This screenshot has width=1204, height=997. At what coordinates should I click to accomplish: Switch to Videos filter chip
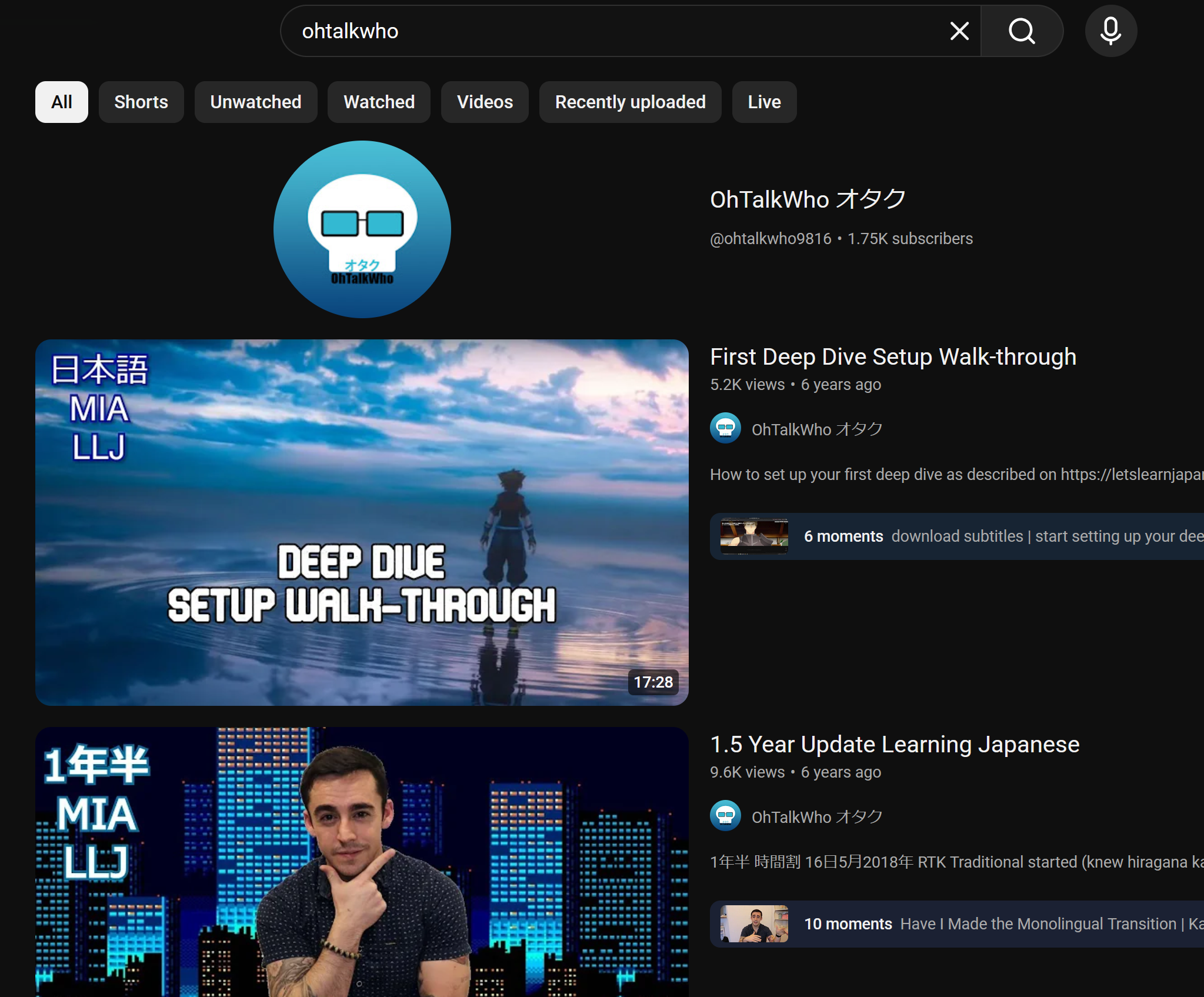[485, 102]
